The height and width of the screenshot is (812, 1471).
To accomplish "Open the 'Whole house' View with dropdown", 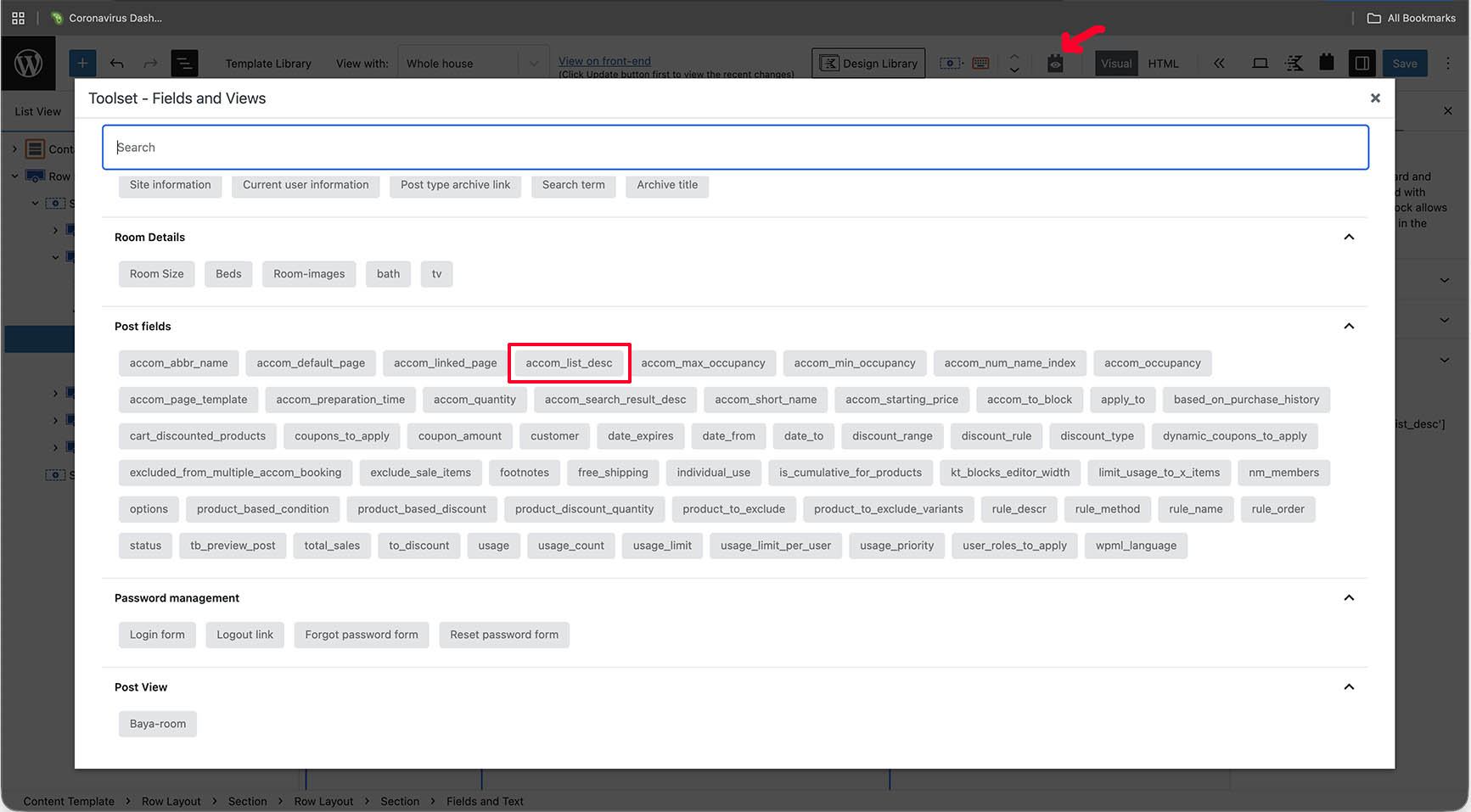I will click(472, 63).
